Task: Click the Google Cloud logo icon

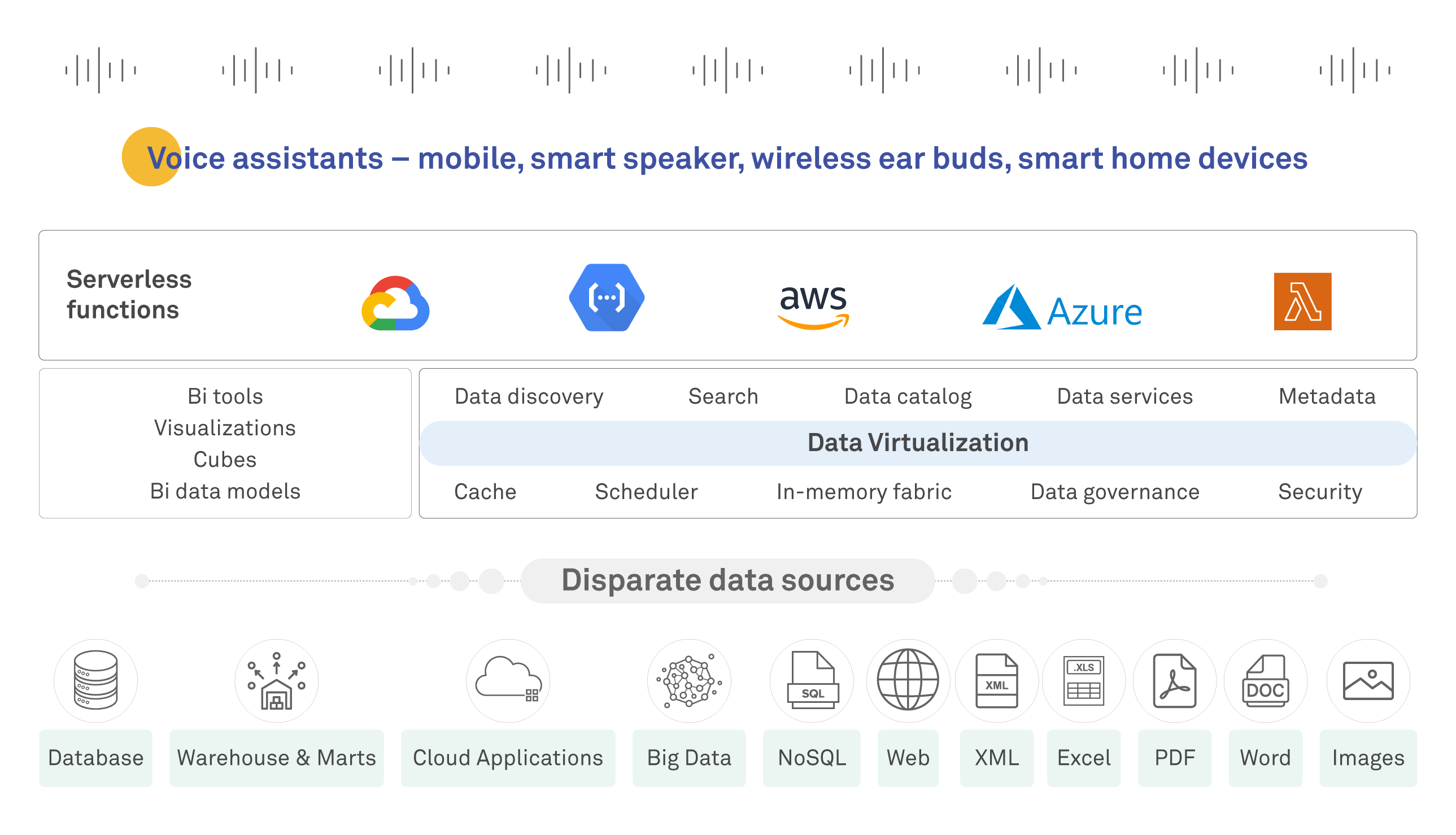Action: [395, 303]
